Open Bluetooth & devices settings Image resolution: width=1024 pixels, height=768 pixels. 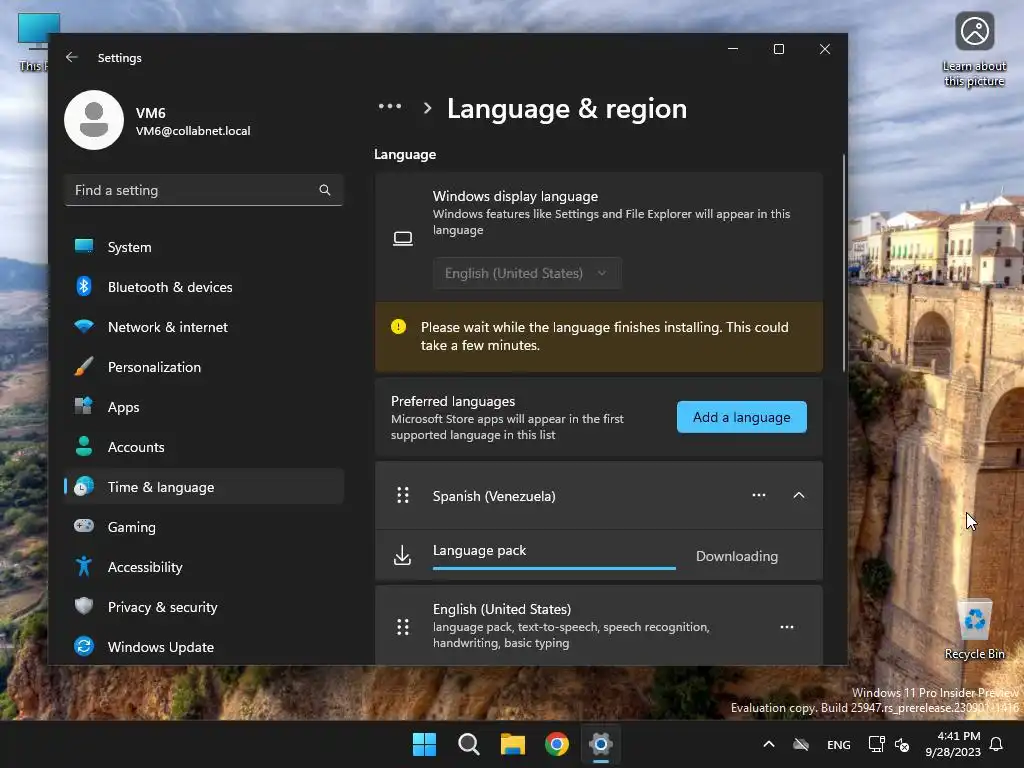[x=204, y=287]
